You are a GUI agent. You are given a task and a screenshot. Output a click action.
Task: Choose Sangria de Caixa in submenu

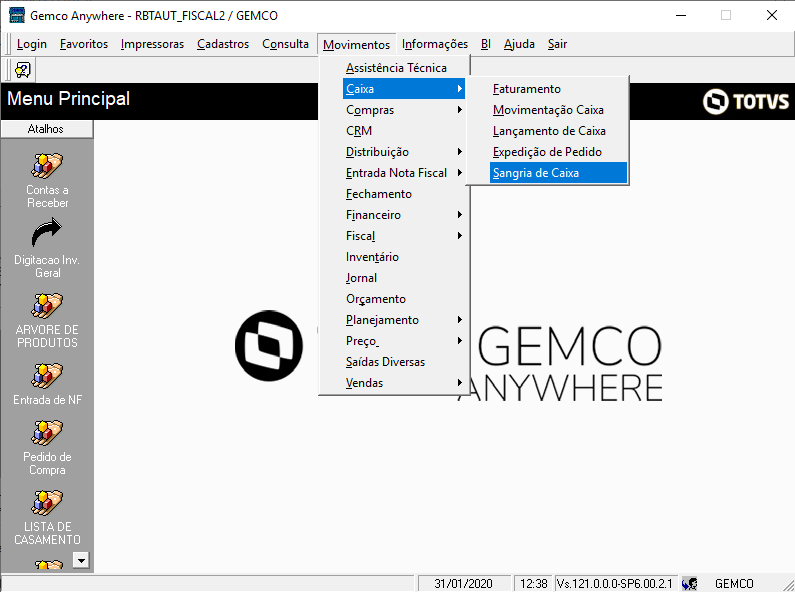tap(558, 173)
